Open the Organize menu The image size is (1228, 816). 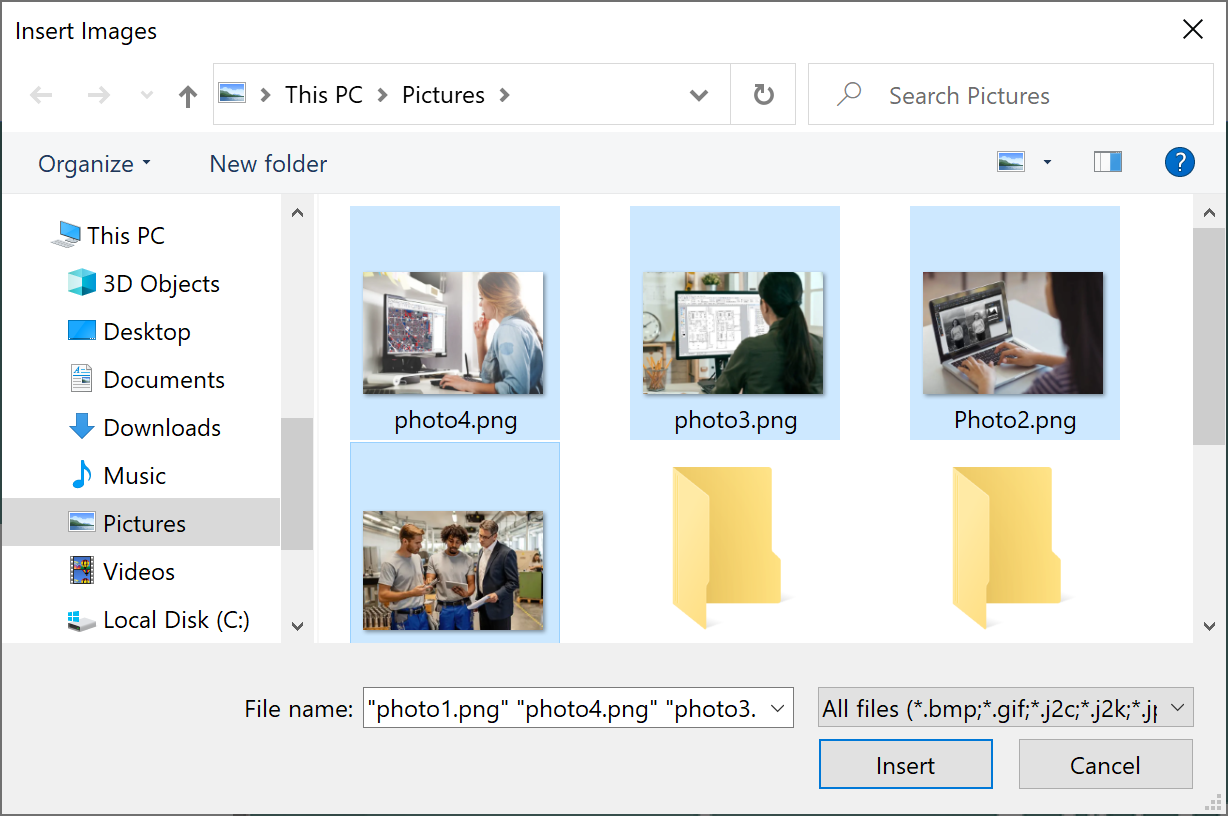(x=94, y=164)
